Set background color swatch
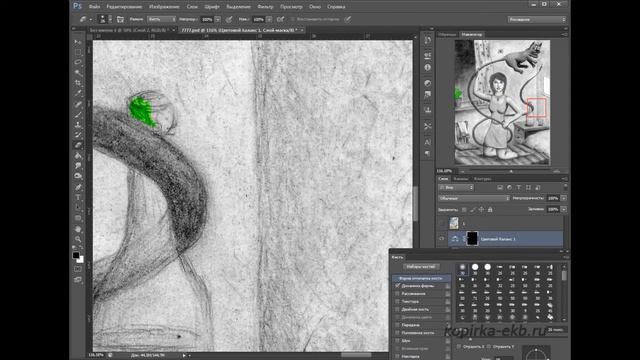 (x=80, y=260)
